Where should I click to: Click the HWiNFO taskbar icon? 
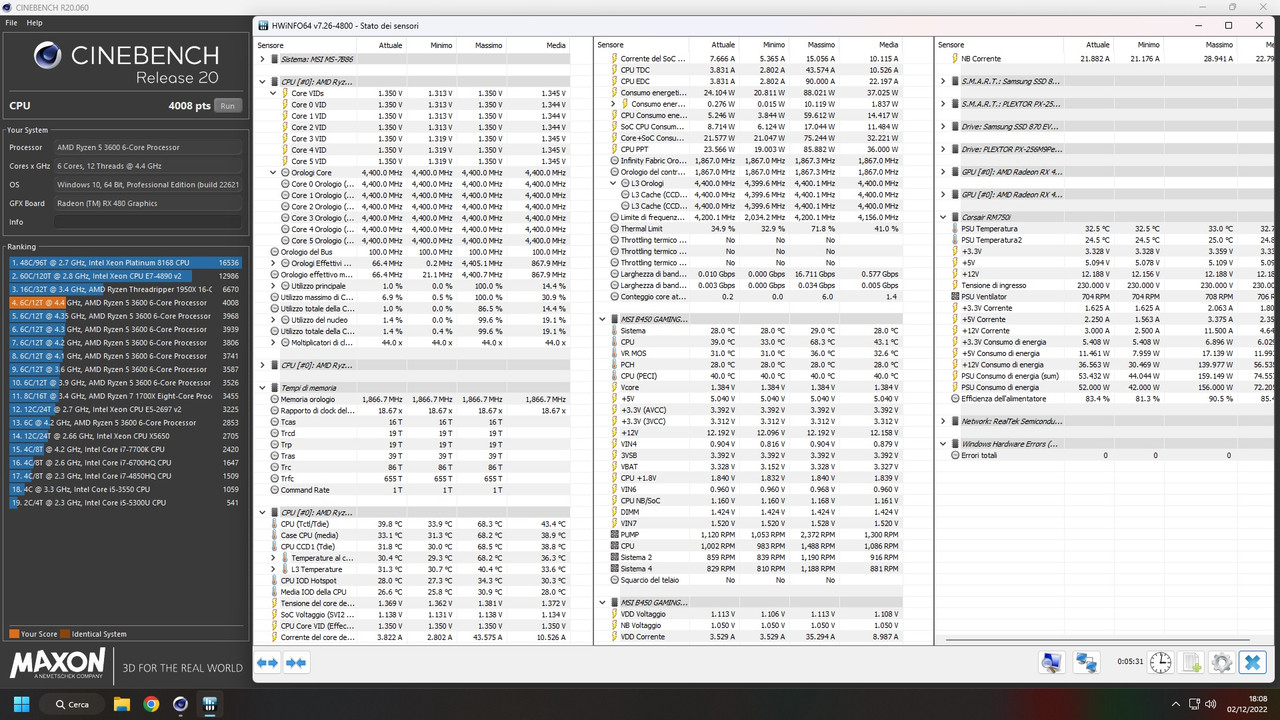click(x=210, y=704)
